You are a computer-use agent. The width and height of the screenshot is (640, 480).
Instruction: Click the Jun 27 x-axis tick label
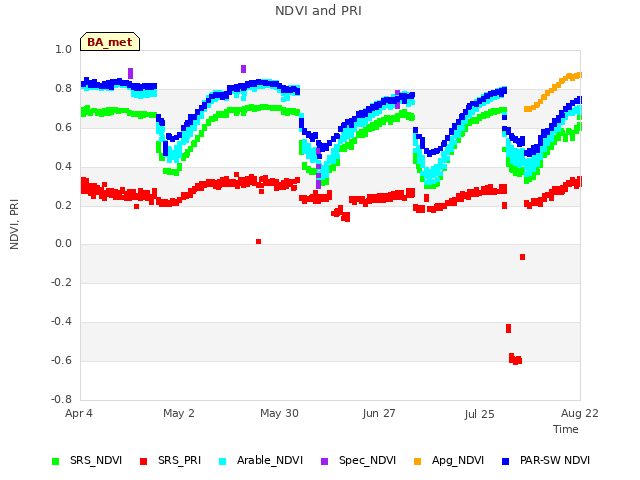point(379,413)
